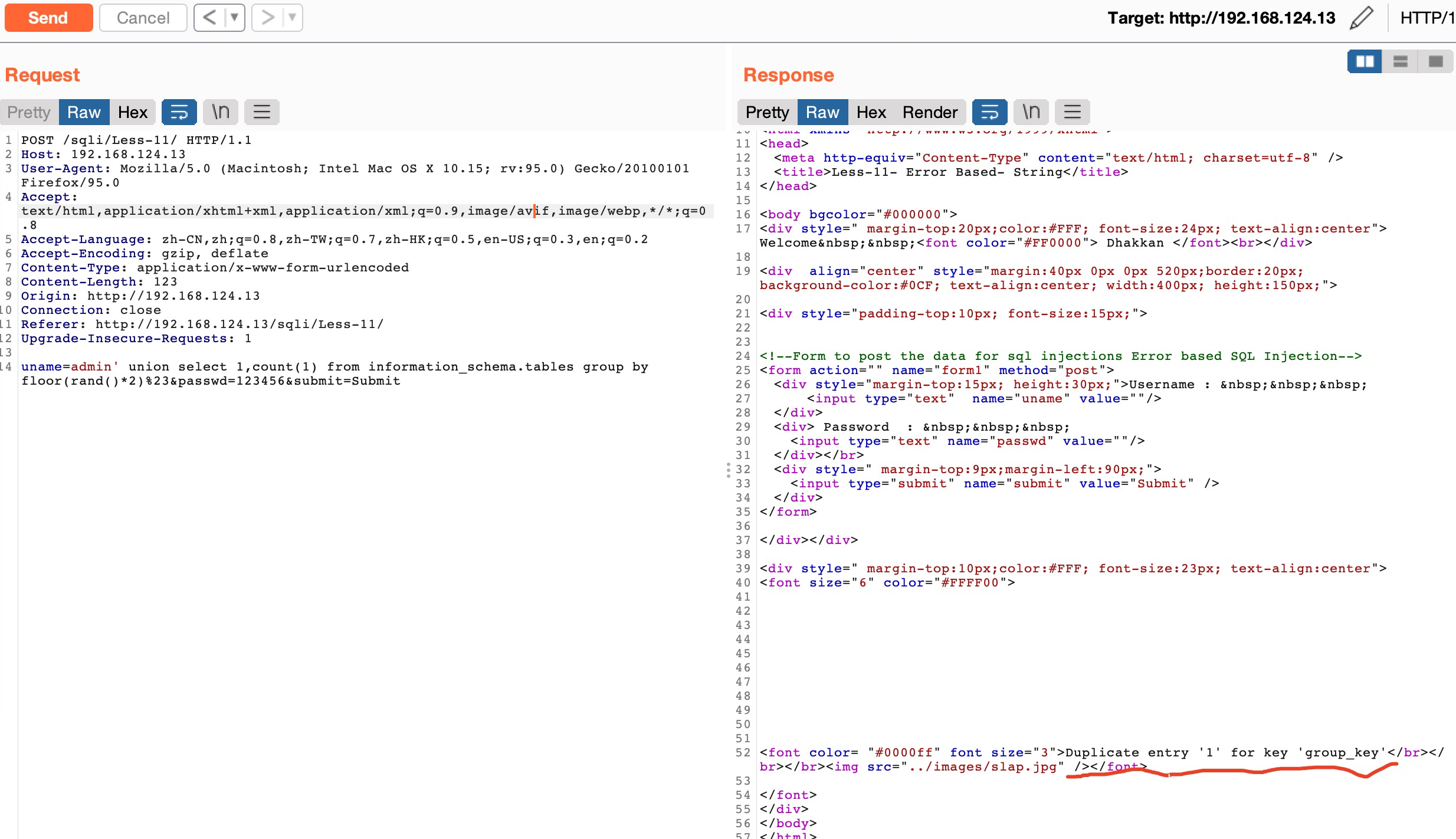Toggle word wrap in Response panel
1456x839 pixels.
989,112
